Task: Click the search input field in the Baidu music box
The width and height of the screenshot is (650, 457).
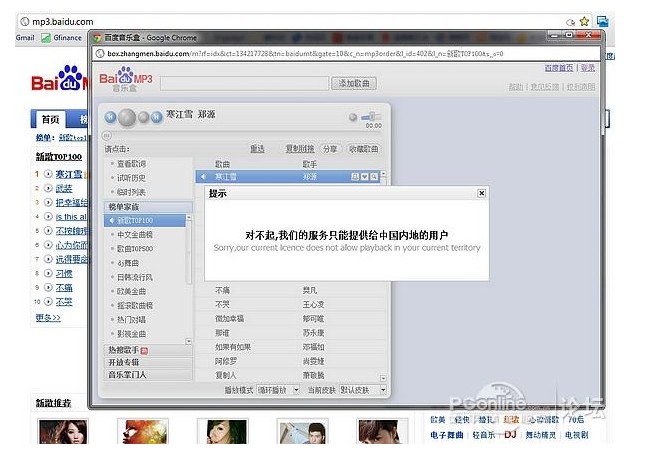Action: (245, 83)
